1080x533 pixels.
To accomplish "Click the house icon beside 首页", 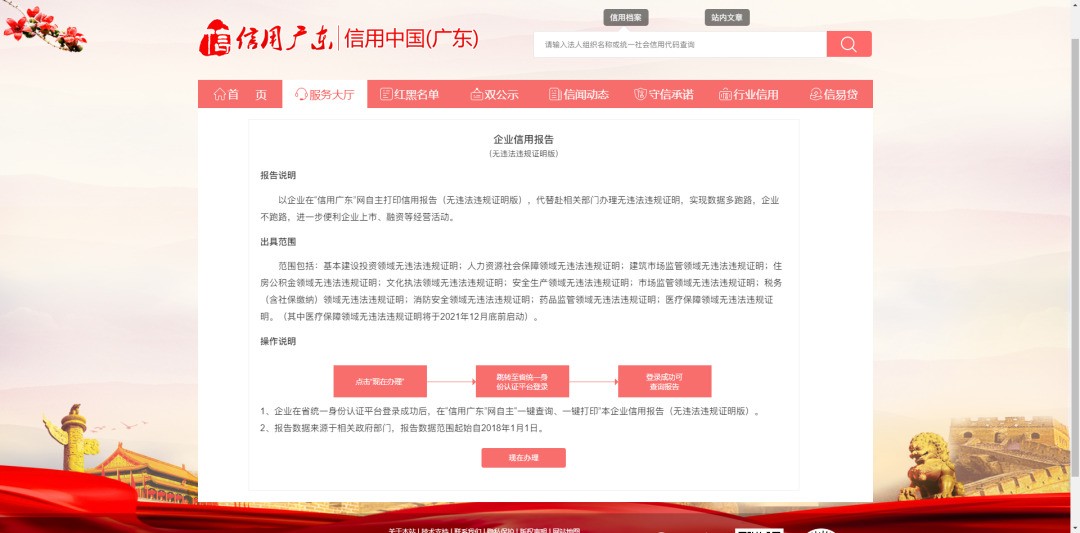I will (x=219, y=95).
